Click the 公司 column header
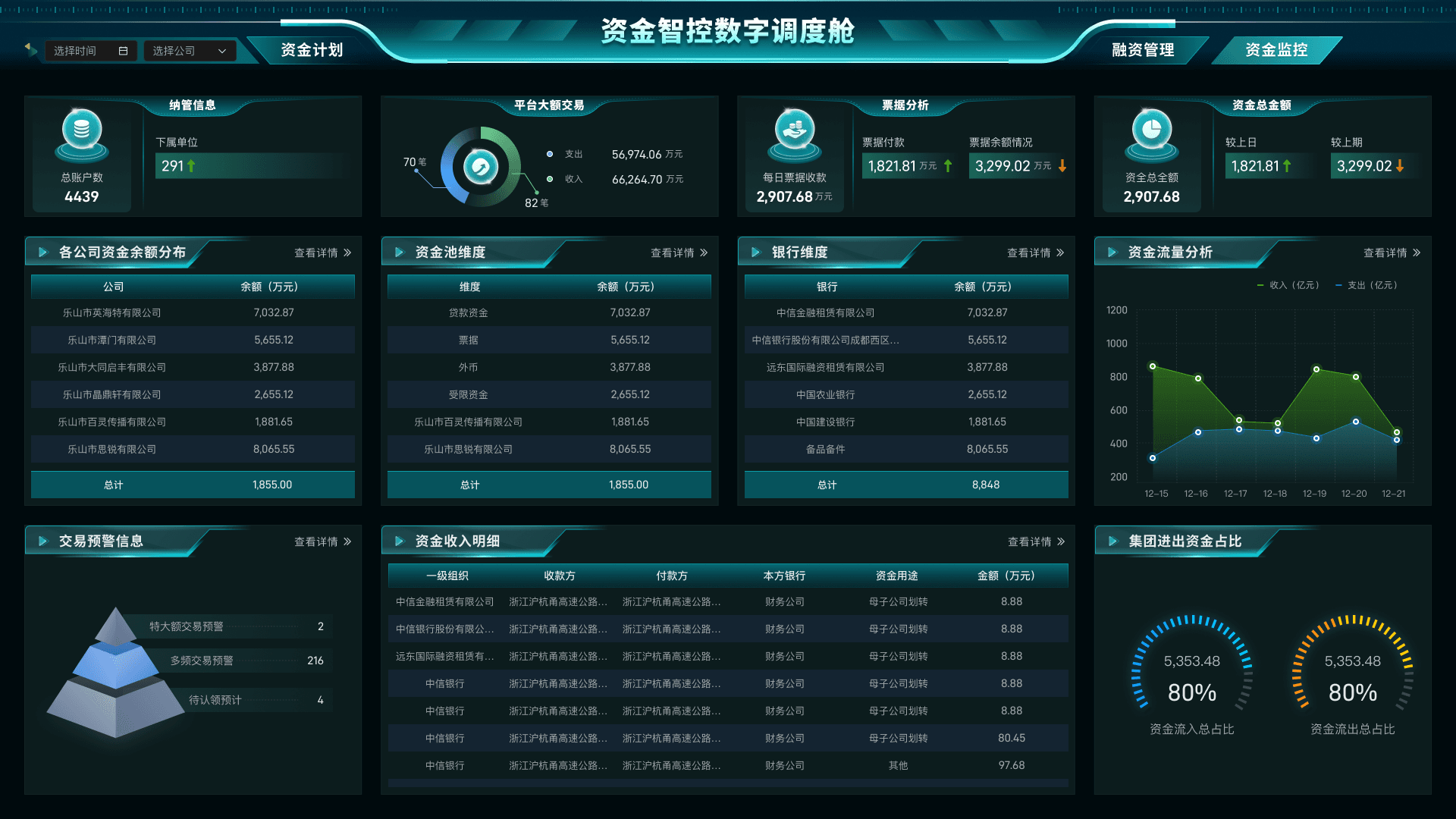 pos(113,287)
